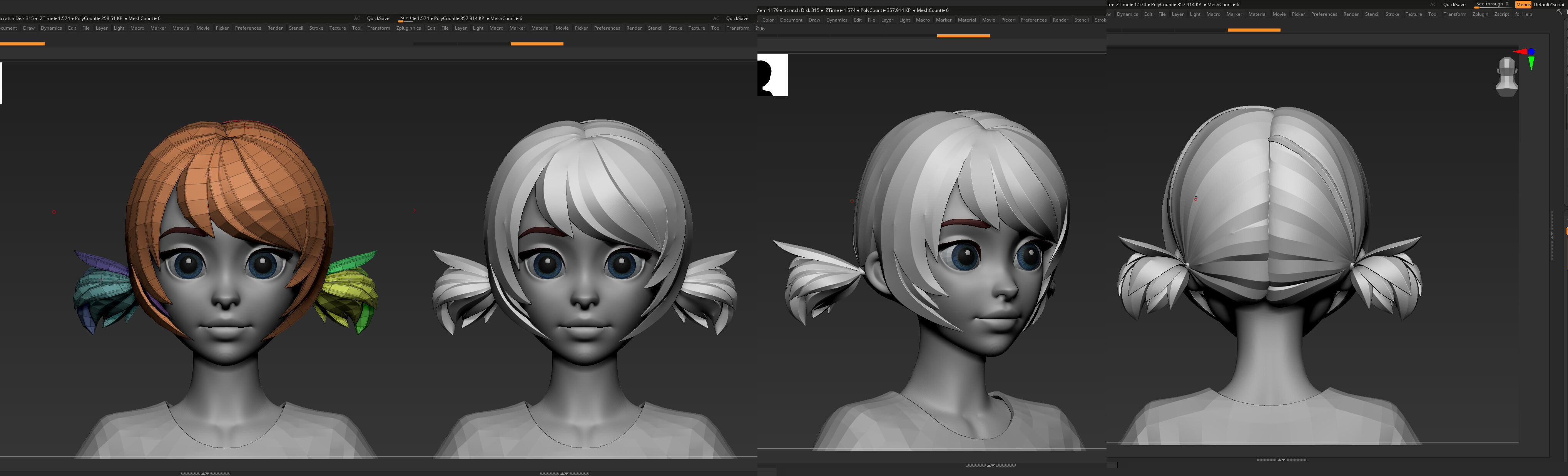The height and width of the screenshot is (476, 1568).
Task: Click the blue Z axis dot indicator
Action: 1531,52
